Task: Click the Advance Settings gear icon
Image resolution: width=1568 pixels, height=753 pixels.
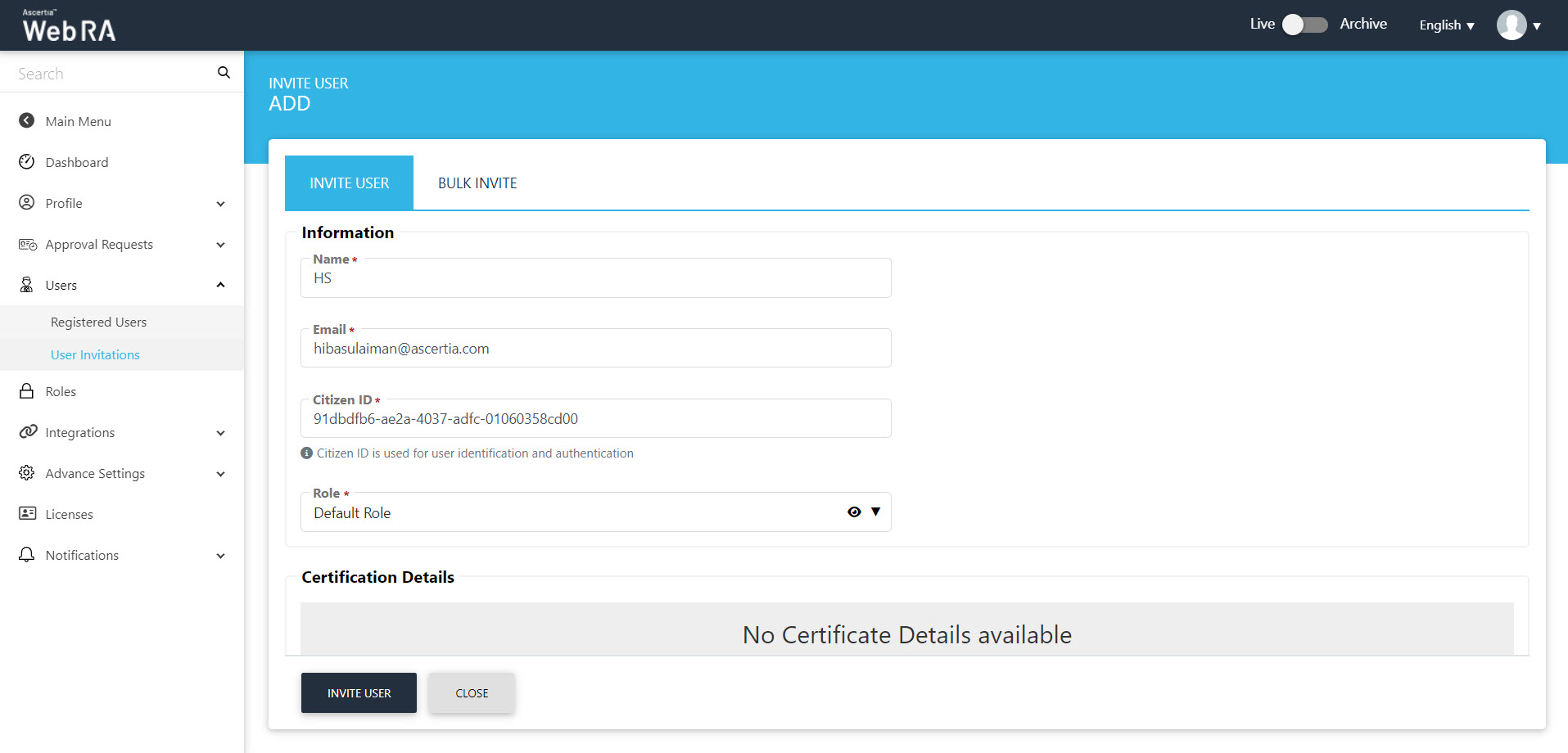Action: coord(27,473)
